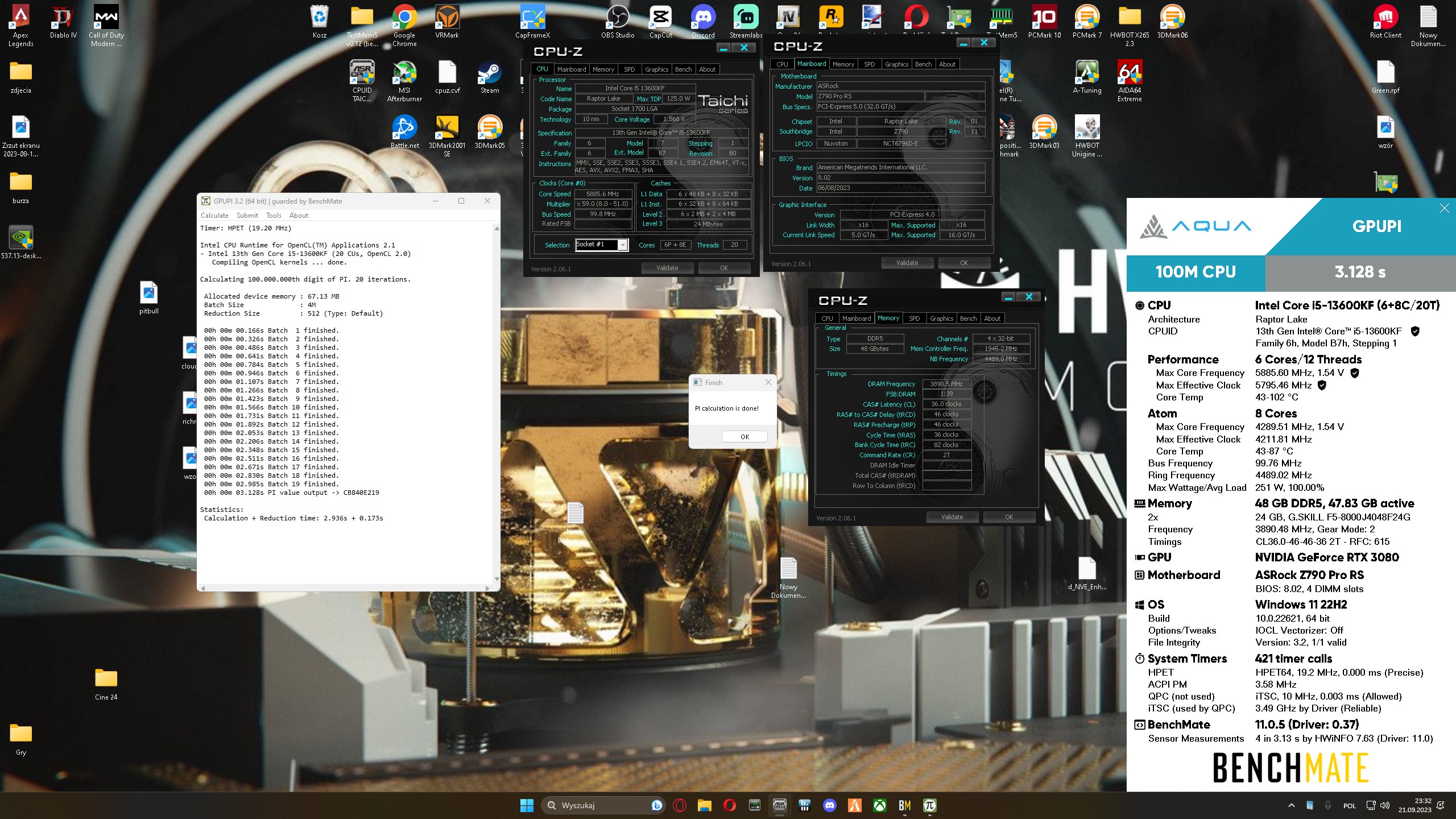Click Validate in the CPU tab CPU-Z
1456x819 pixels.
667,268
